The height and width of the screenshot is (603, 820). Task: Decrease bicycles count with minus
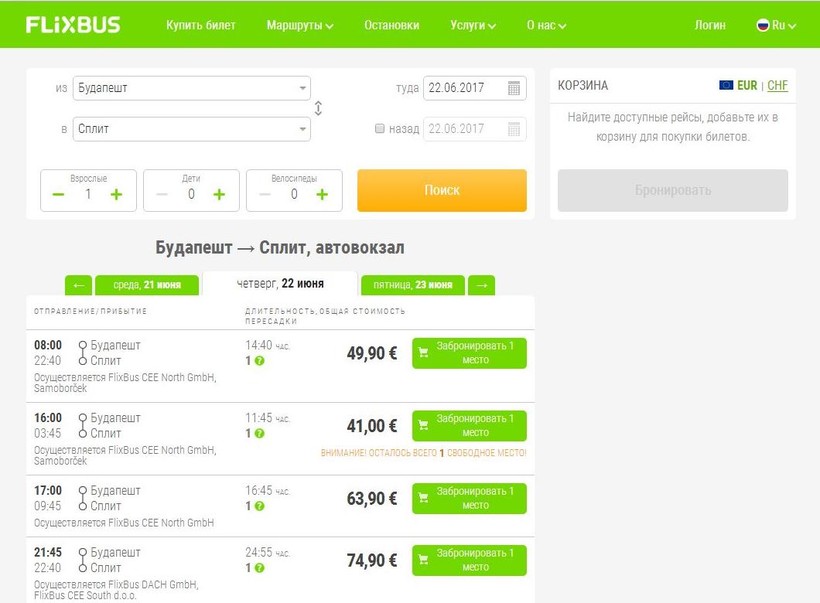tap(265, 195)
